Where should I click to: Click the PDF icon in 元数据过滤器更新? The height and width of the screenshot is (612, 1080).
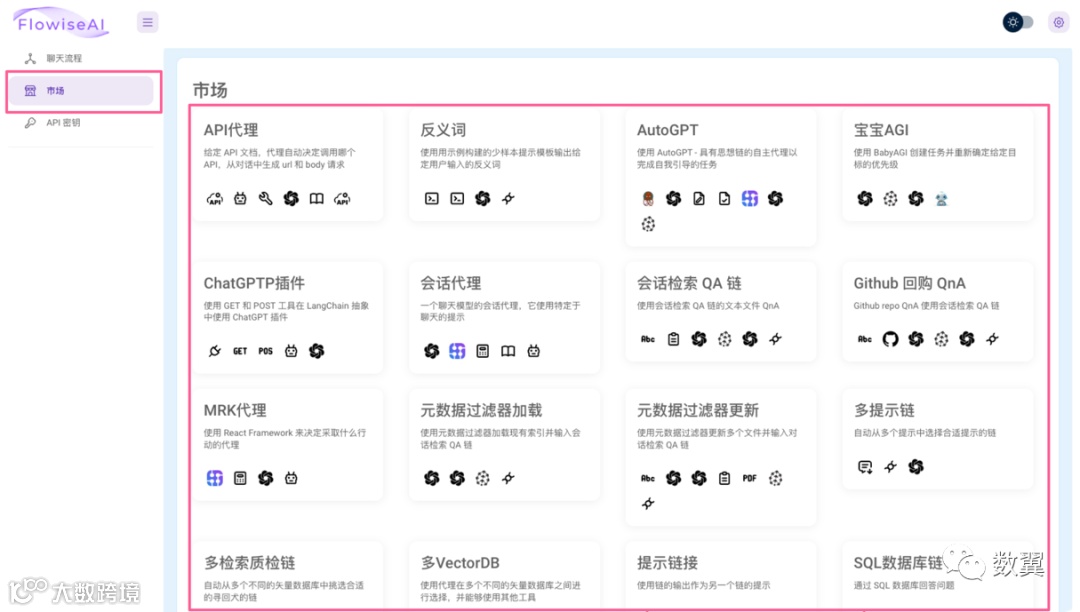[x=750, y=478]
